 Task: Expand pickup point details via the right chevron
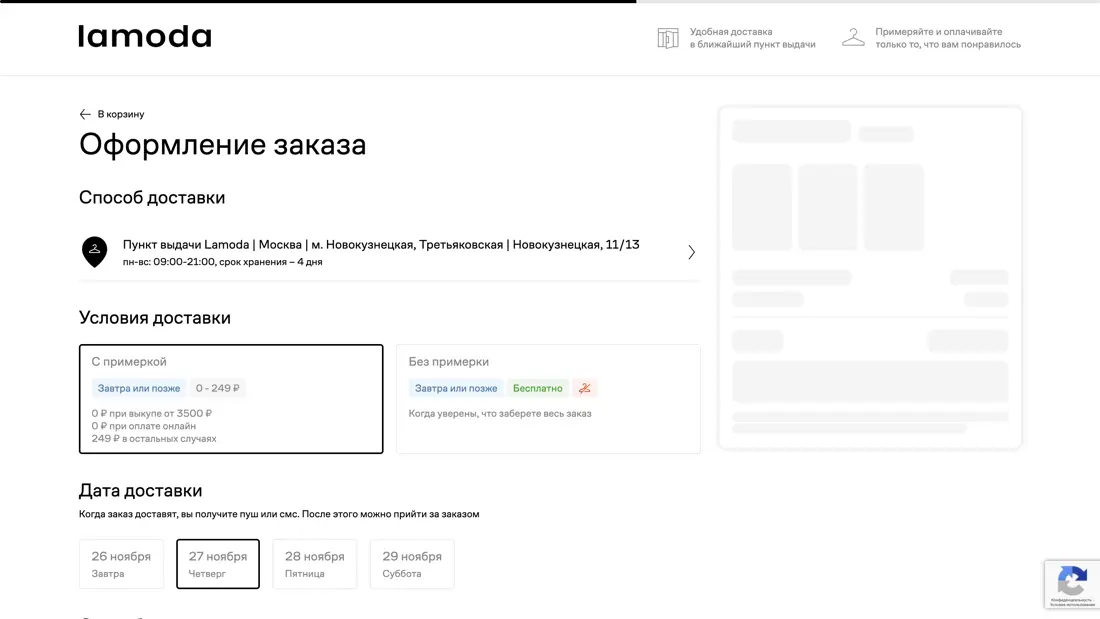click(691, 252)
